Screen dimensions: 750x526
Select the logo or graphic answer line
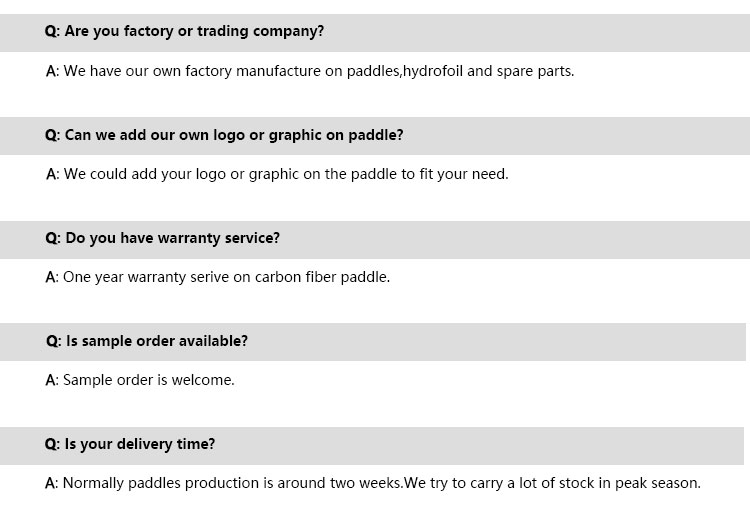277,174
